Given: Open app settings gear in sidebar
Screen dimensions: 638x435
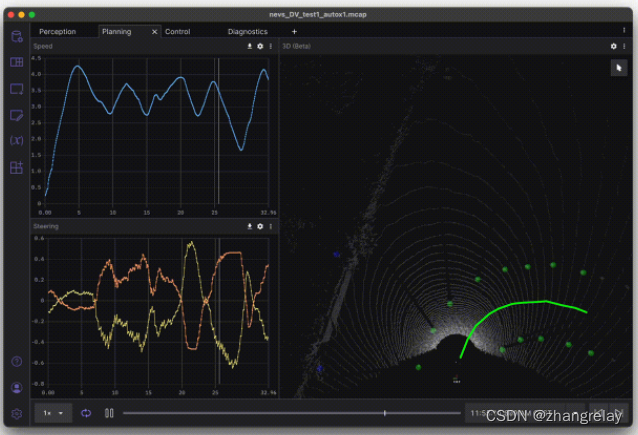Looking at the screenshot, I should coord(17,414).
